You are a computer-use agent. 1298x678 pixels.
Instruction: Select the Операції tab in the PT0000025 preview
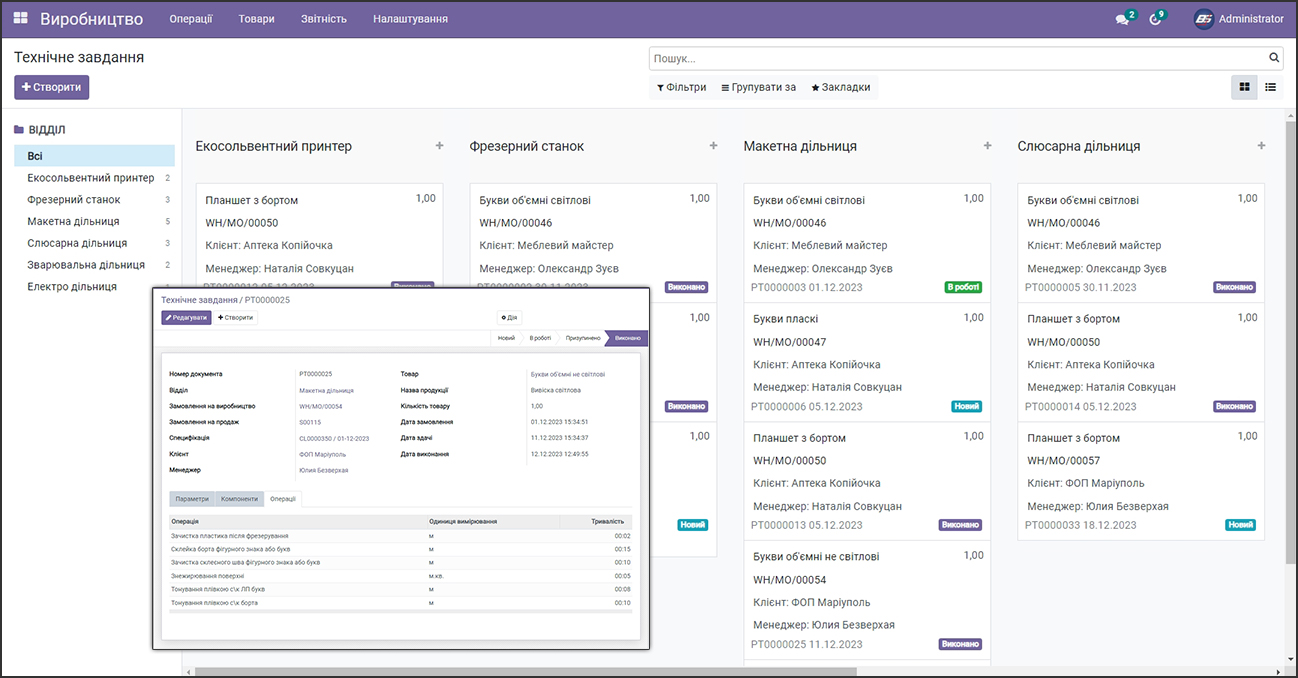click(283, 498)
